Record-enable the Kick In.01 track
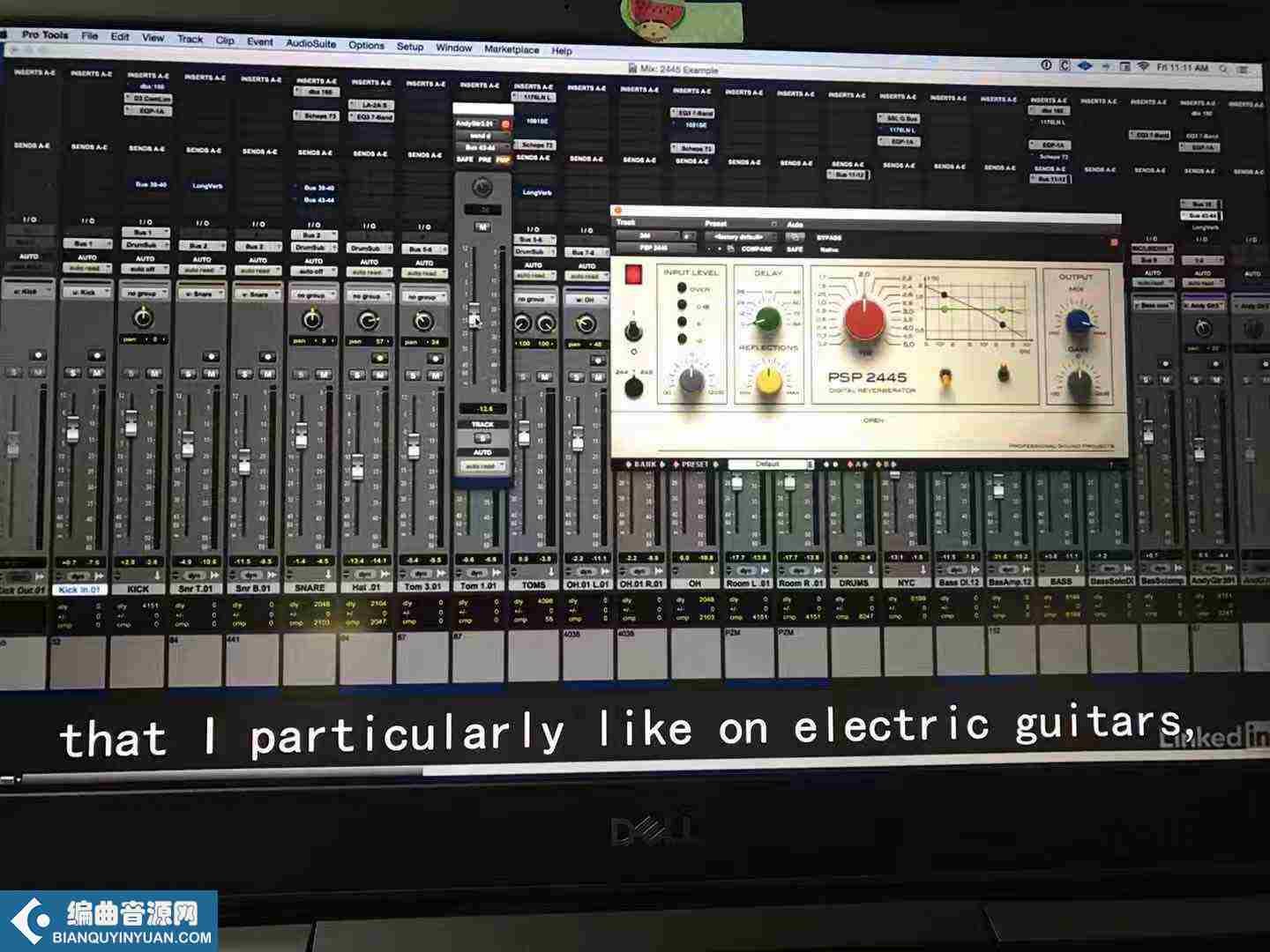Viewport: 1270px width, 952px height. 96,355
